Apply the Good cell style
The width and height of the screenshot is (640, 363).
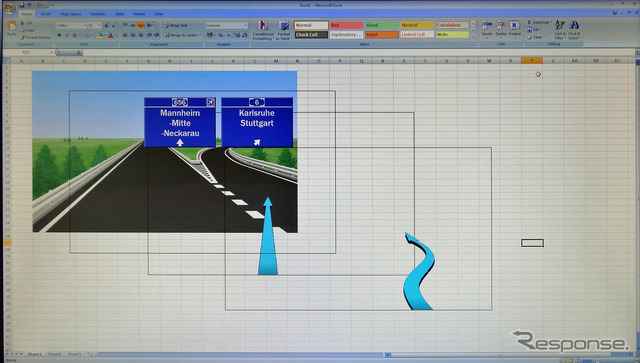click(382, 25)
